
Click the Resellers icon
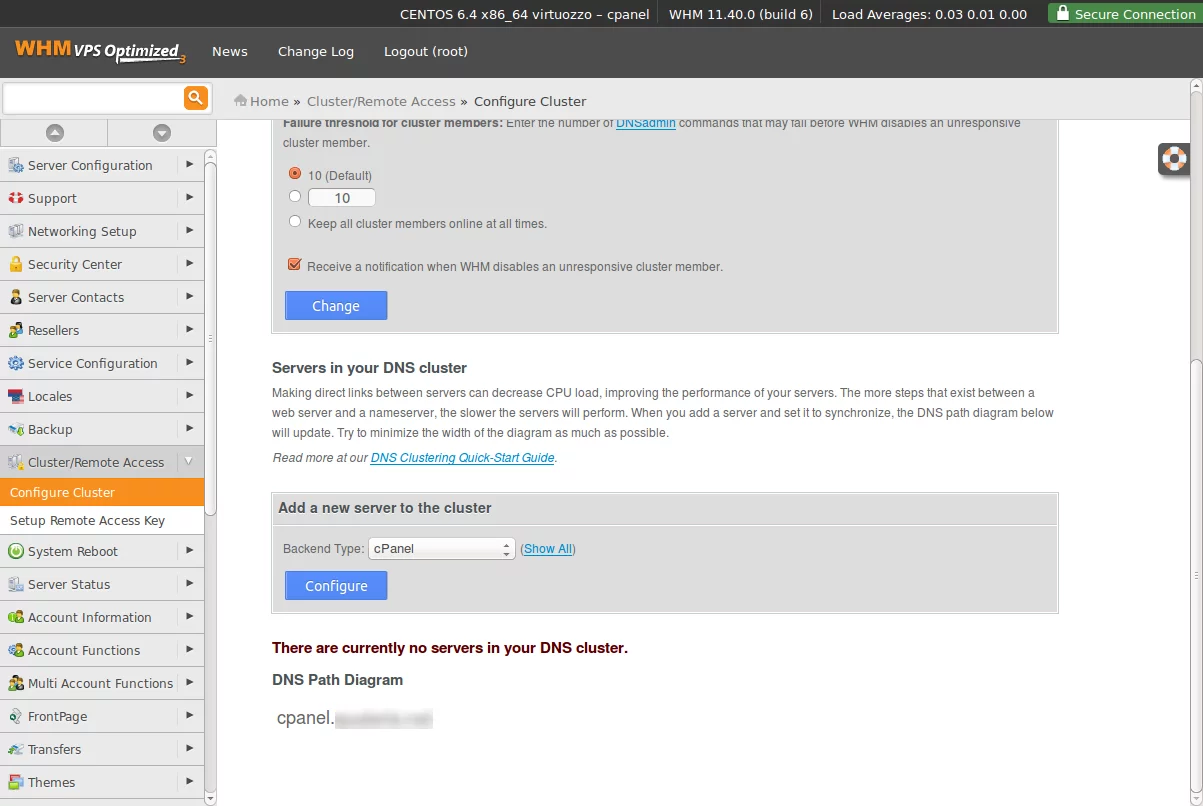click(x=15, y=330)
